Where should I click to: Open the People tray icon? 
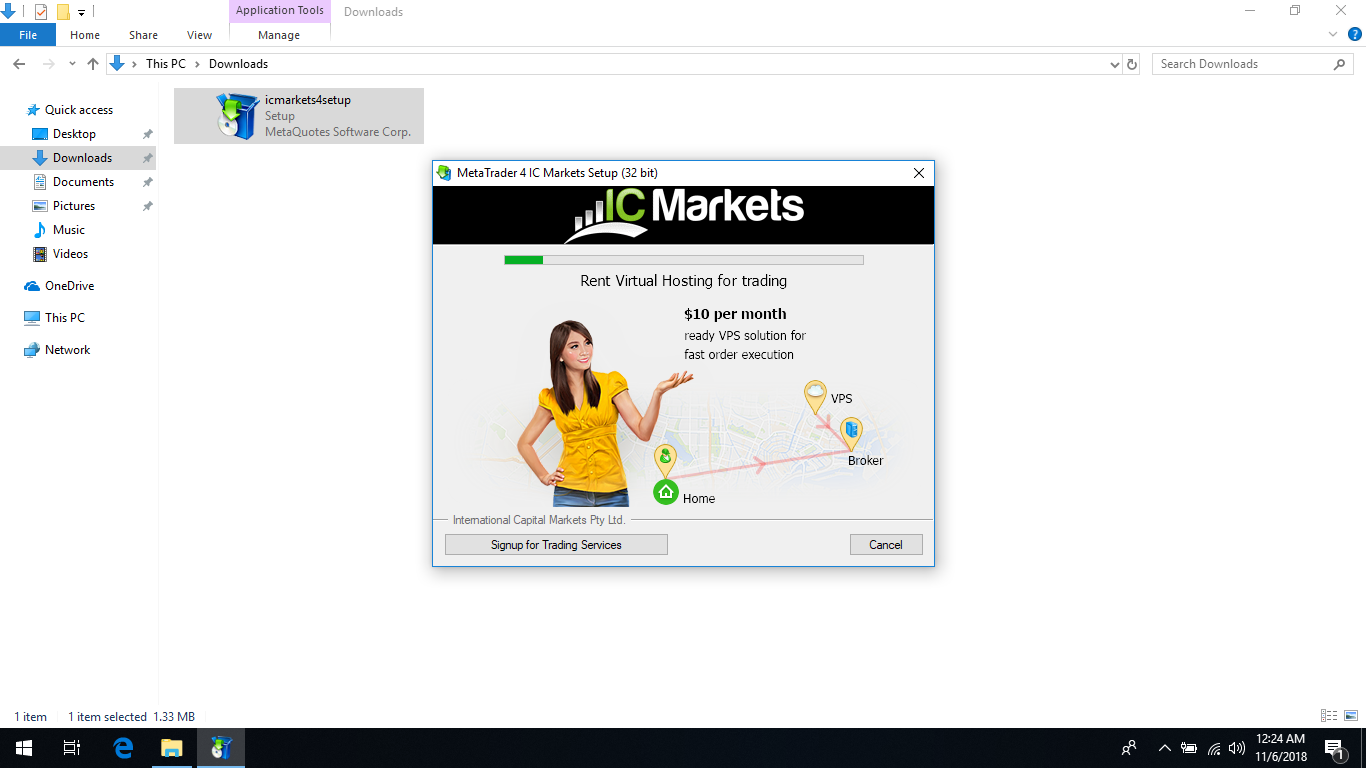pos(1129,748)
